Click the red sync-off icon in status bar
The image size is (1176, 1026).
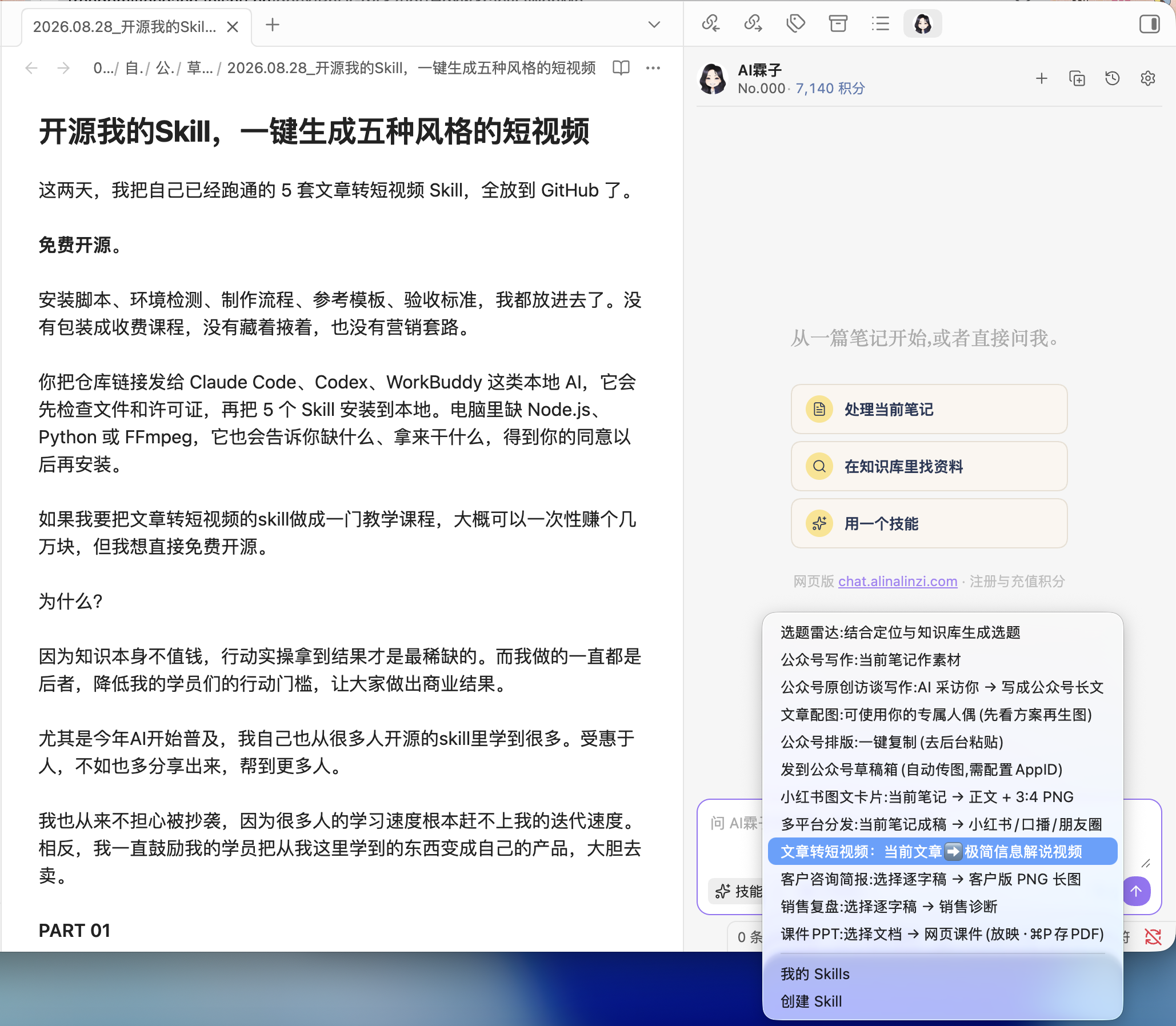point(1153,937)
